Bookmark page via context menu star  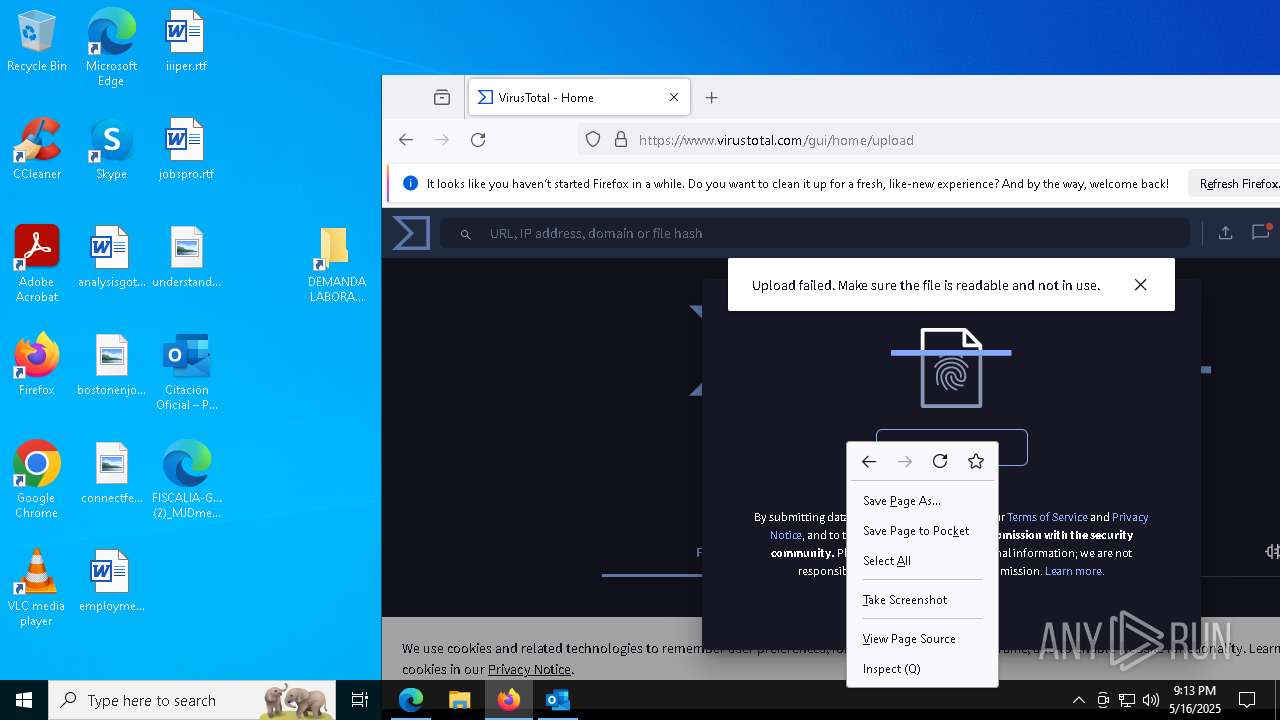(x=976, y=461)
